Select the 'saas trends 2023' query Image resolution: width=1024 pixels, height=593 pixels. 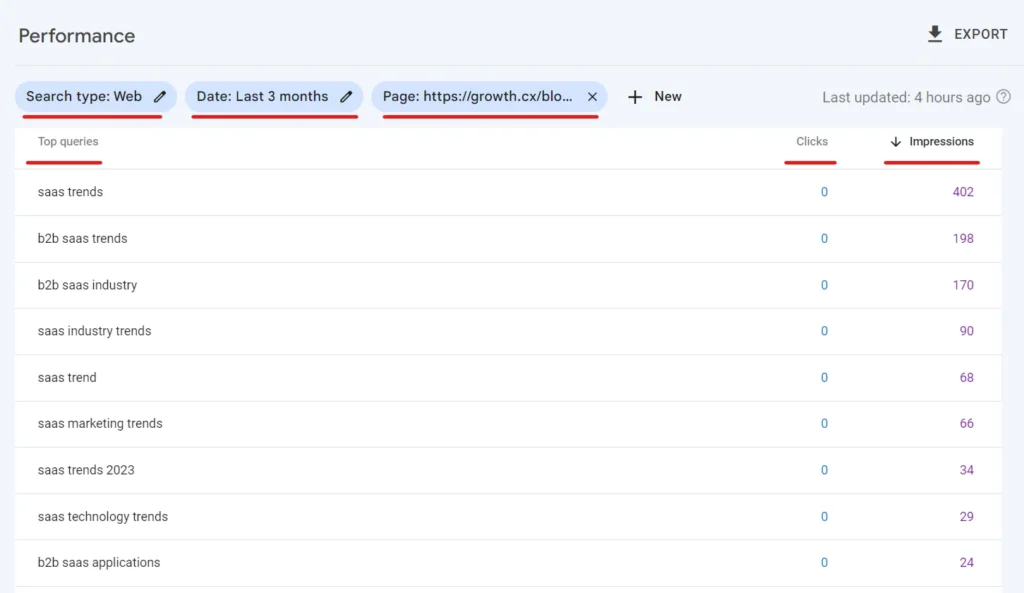click(86, 470)
